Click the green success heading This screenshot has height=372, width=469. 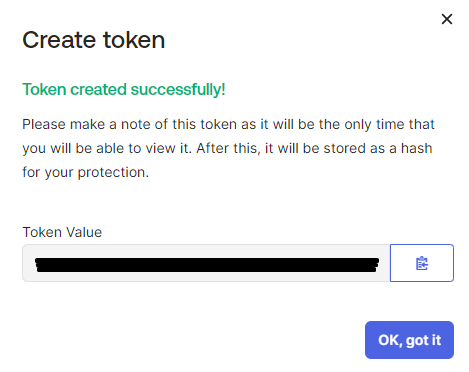tap(124, 89)
